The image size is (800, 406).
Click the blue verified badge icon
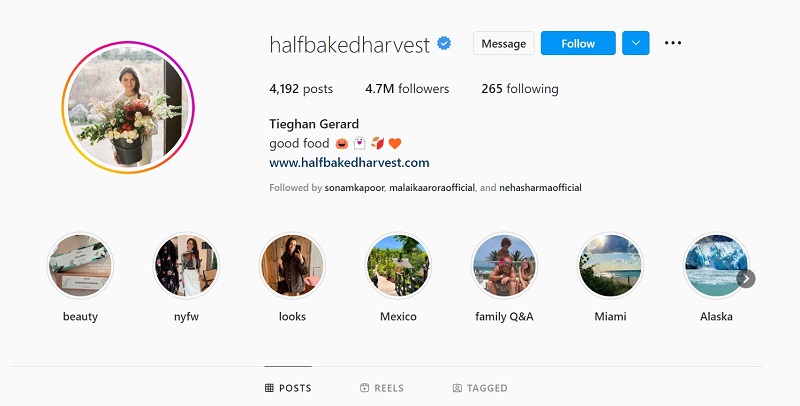[x=444, y=43]
